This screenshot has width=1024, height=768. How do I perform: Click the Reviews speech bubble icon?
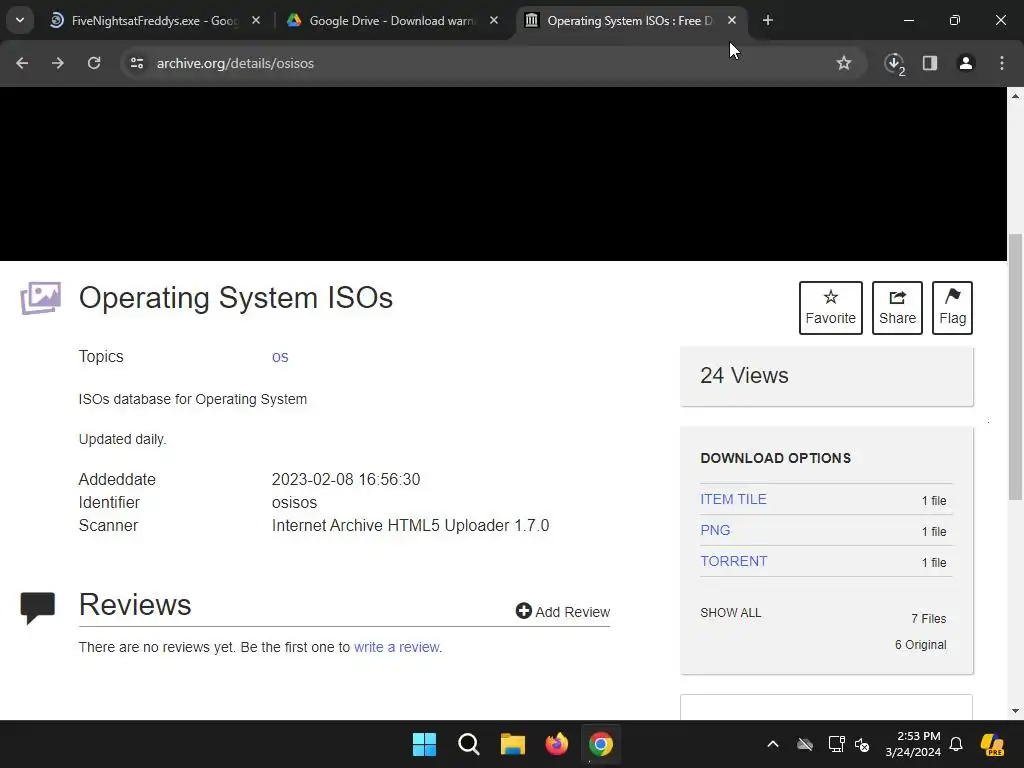38,607
